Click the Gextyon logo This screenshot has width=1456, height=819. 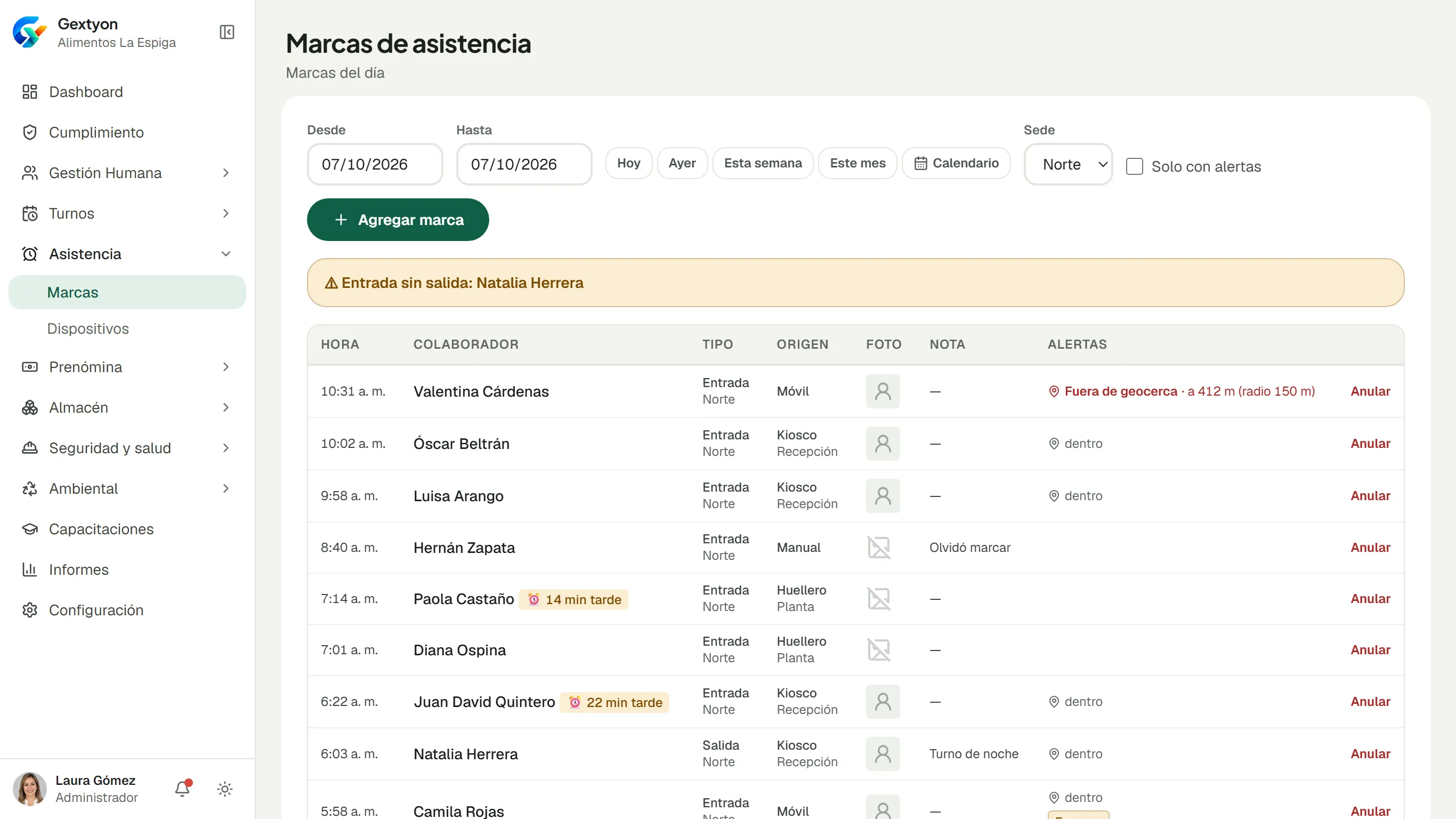(x=29, y=32)
